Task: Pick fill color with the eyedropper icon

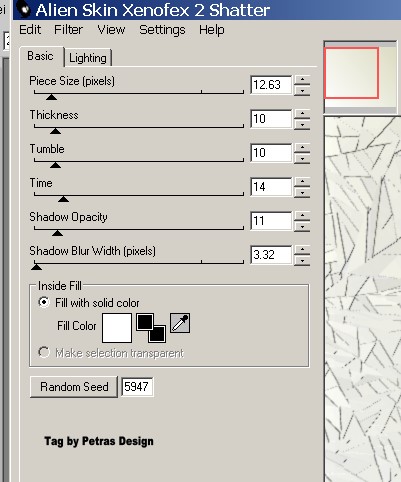Action: pos(180,323)
